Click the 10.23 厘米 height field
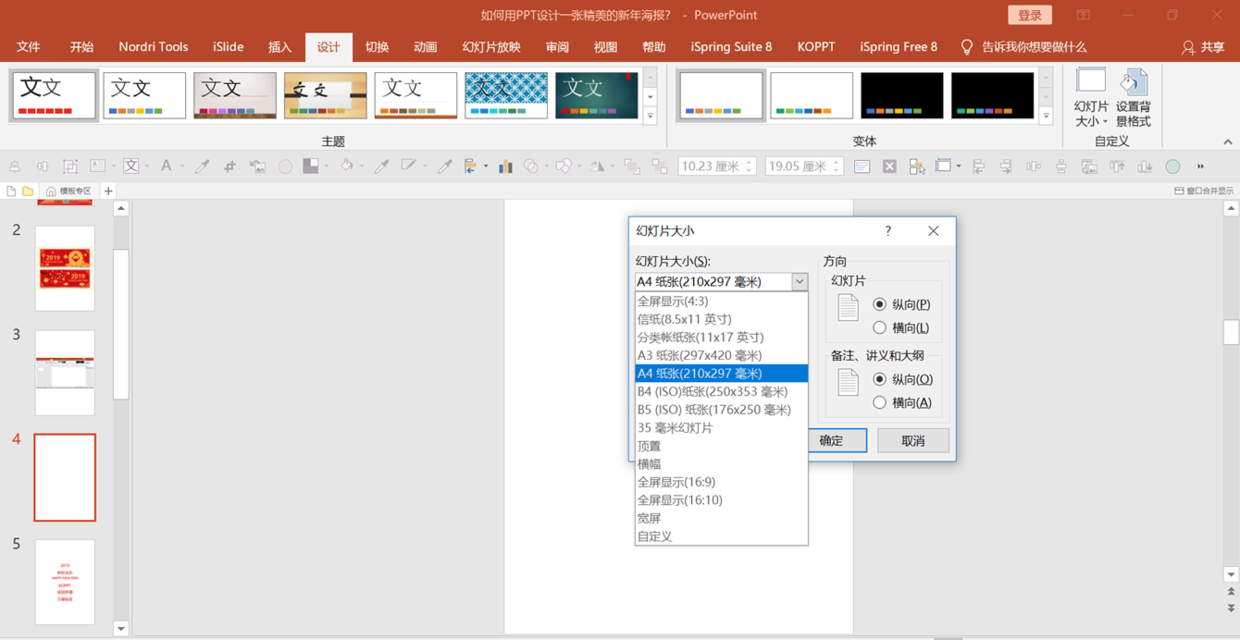 click(x=717, y=167)
